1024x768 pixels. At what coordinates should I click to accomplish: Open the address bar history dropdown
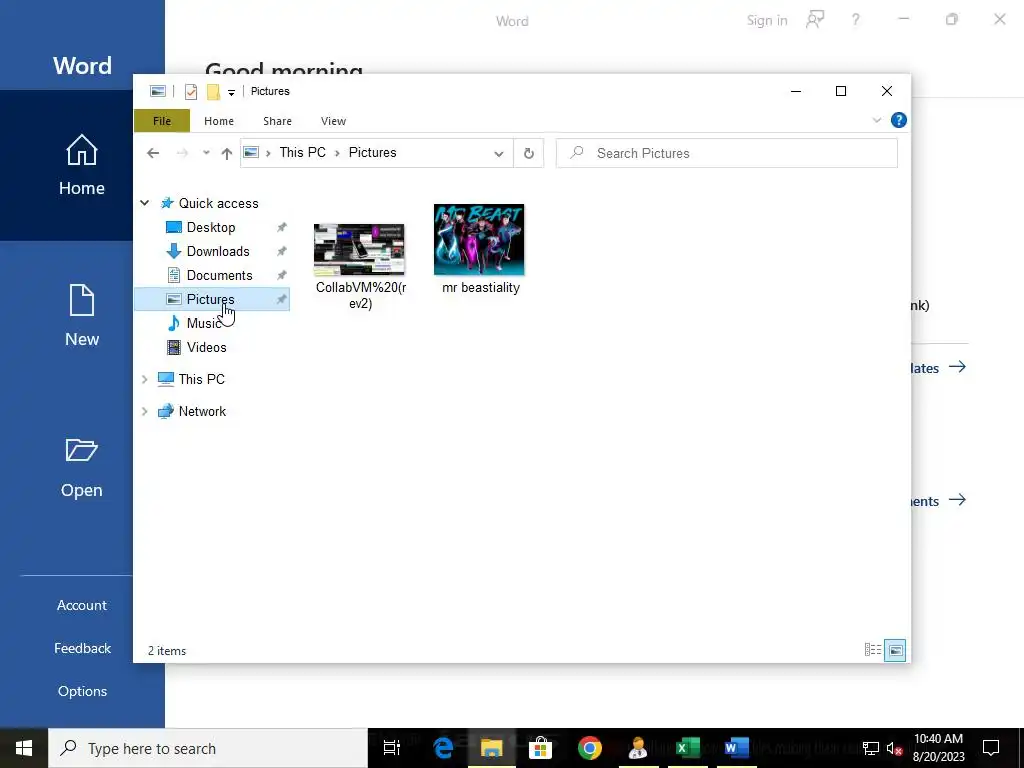tap(498, 153)
